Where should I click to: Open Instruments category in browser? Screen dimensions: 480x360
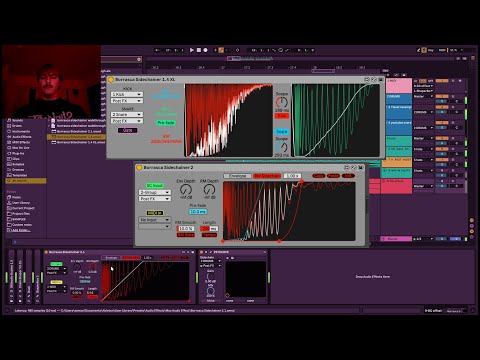pyautogui.click(x=18, y=131)
